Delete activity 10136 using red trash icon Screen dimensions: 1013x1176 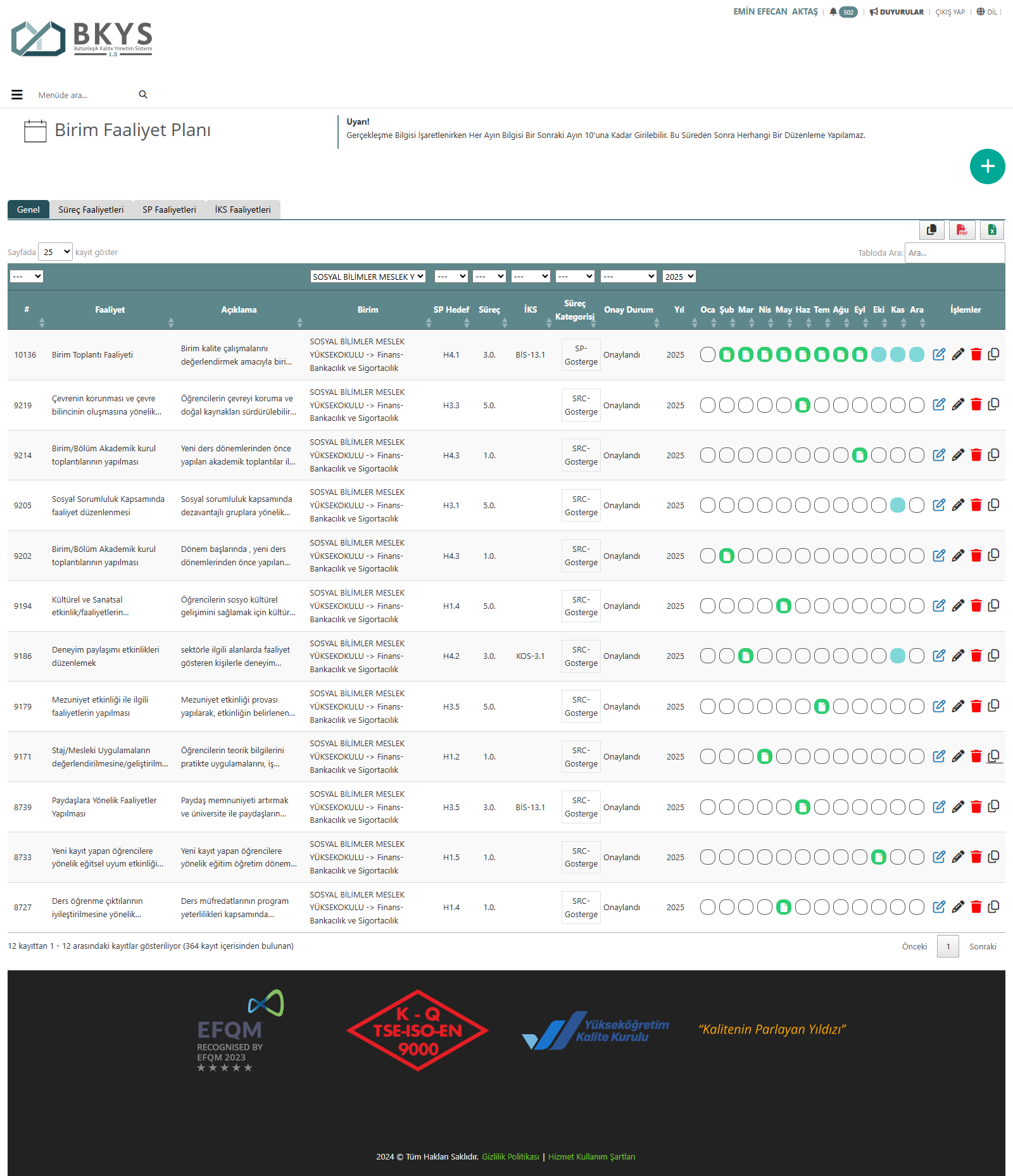(976, 354)
